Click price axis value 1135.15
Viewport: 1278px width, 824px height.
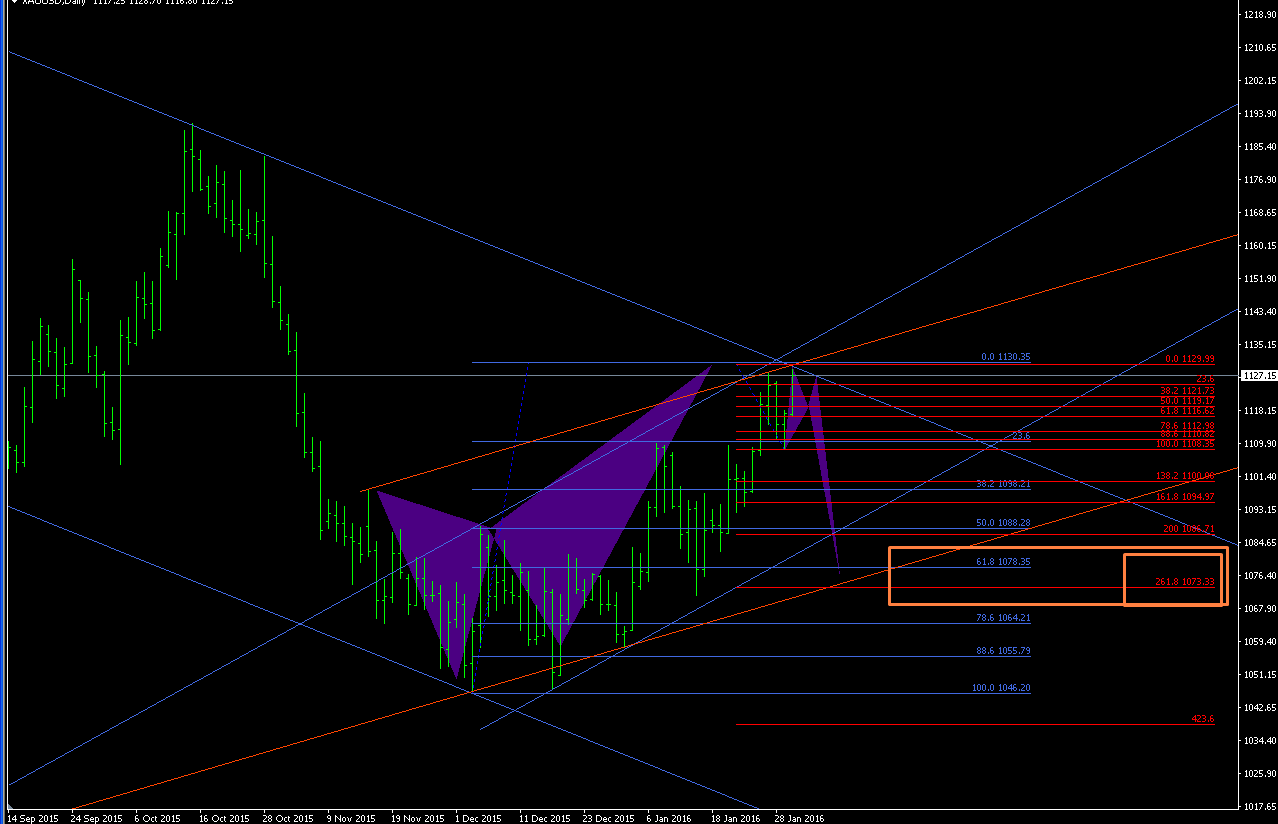(1259, 345)
